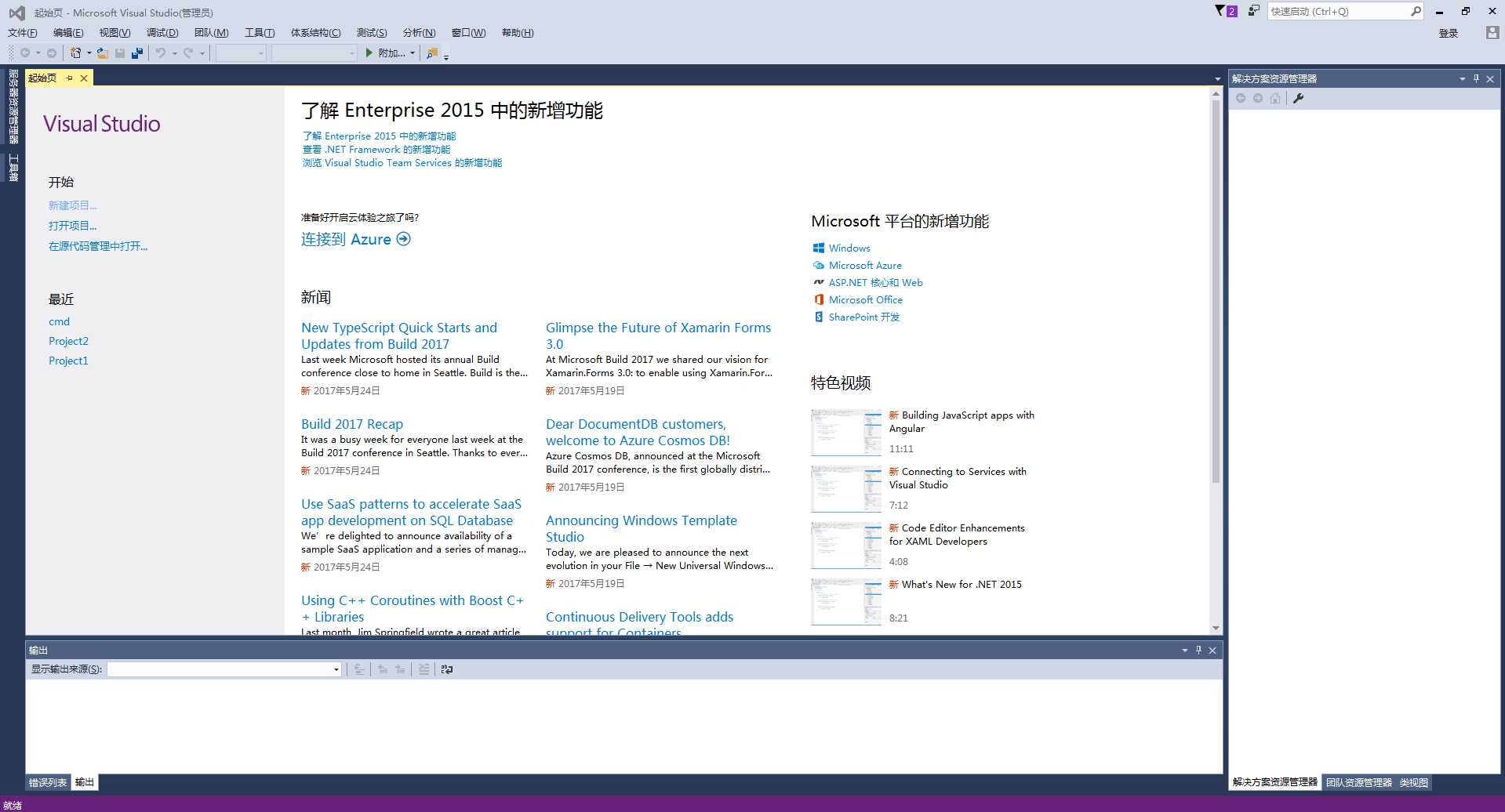Viewport: 1505px width, 812px height.
Task: Click the Undo toolbar icon
Action: pos(161,53)
